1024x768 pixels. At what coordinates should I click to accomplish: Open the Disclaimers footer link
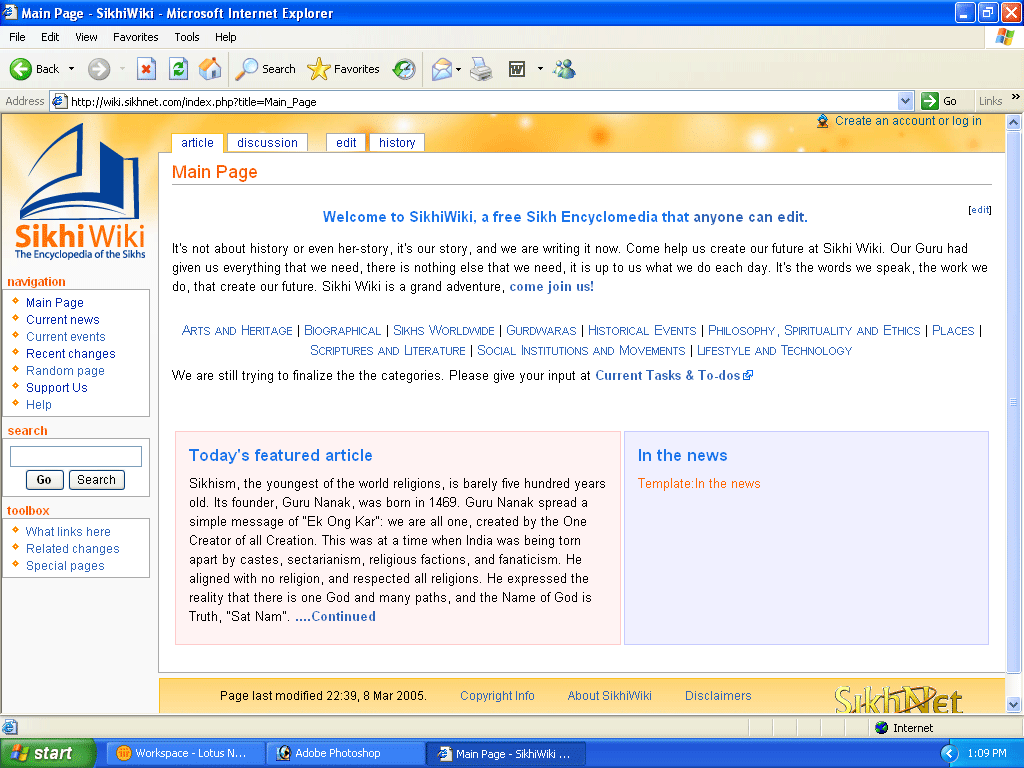tap(718, 696)
